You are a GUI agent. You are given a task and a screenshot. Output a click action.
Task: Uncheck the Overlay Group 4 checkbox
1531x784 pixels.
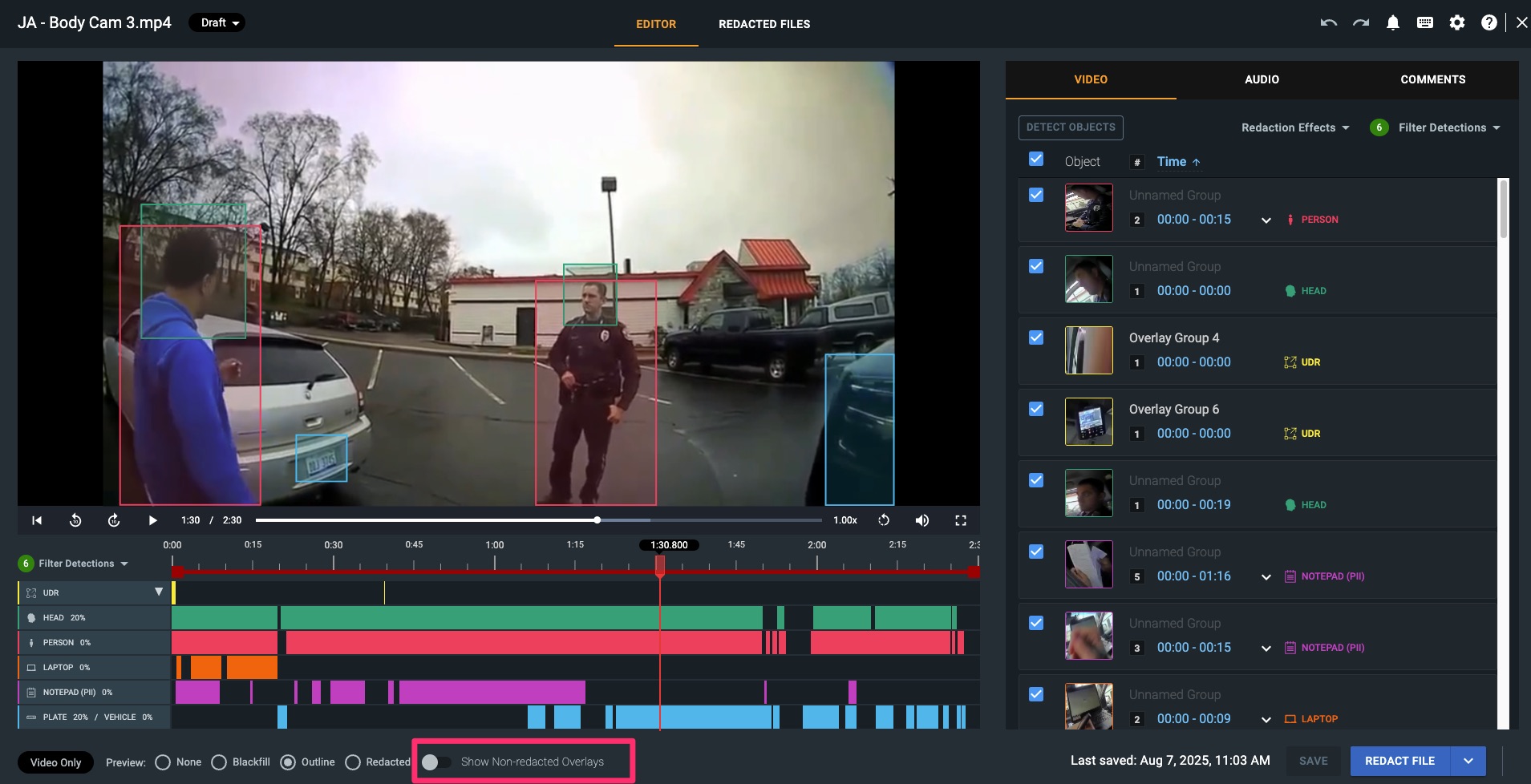pos(1036,337)
